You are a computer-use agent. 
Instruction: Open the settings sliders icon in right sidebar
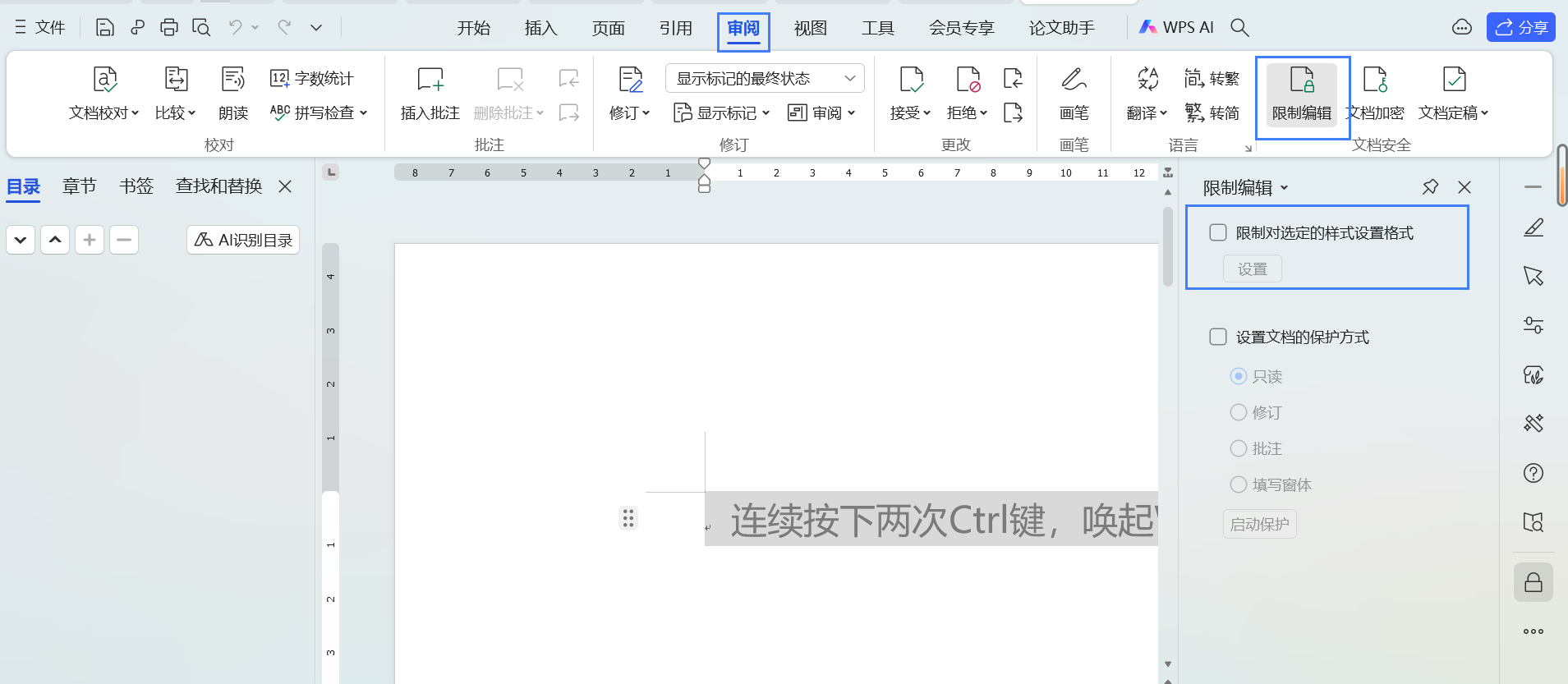coord(1534,325)
